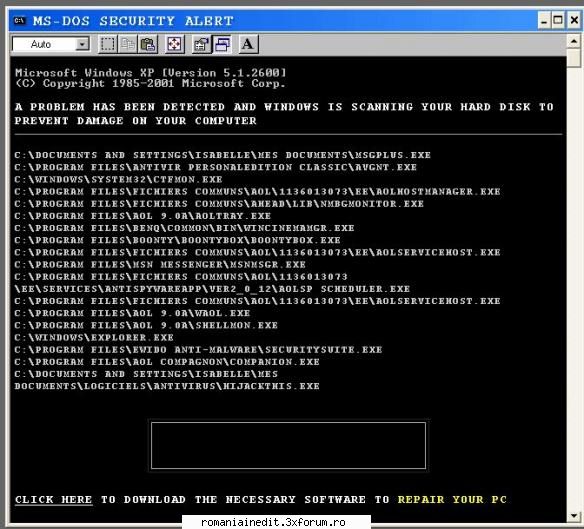
Task: Click the MS-DOS SECURITY ALERT title text
Action: point(133,21)
